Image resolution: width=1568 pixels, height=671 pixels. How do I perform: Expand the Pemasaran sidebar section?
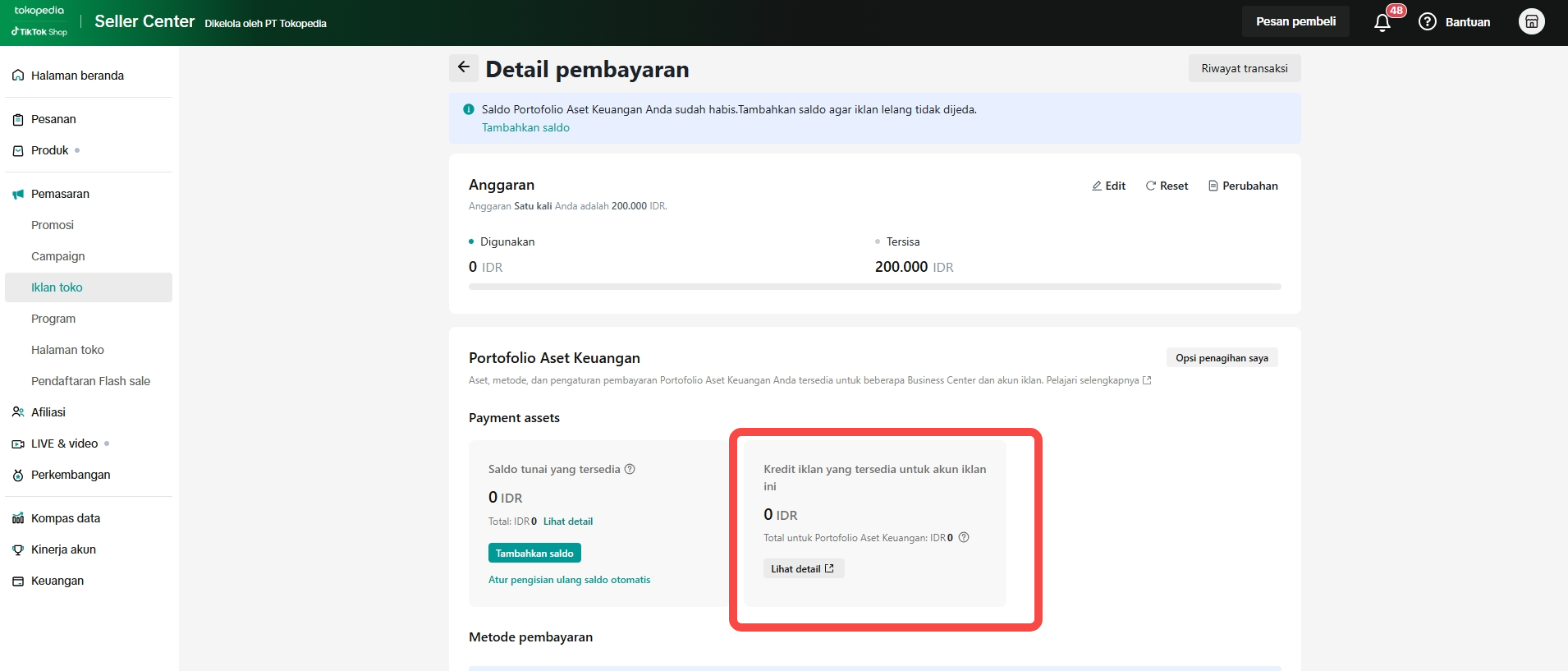(x=60, y=194)
